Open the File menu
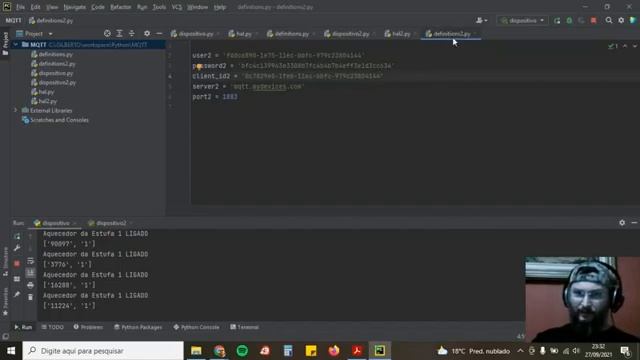Screen dimensions: 640x360 pos(20,7)
